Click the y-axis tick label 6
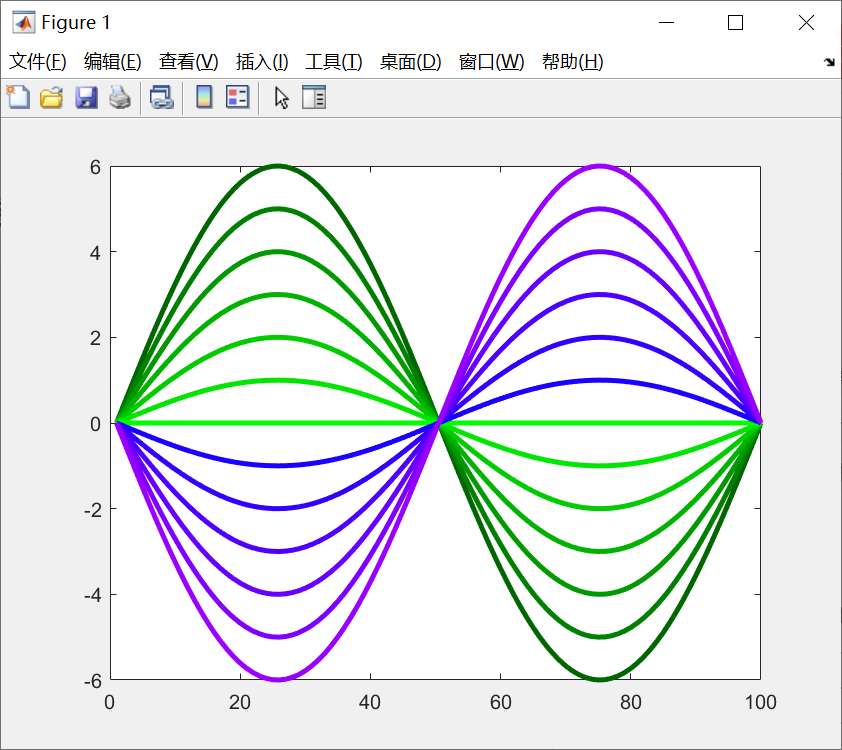 [x=95, y=168]
